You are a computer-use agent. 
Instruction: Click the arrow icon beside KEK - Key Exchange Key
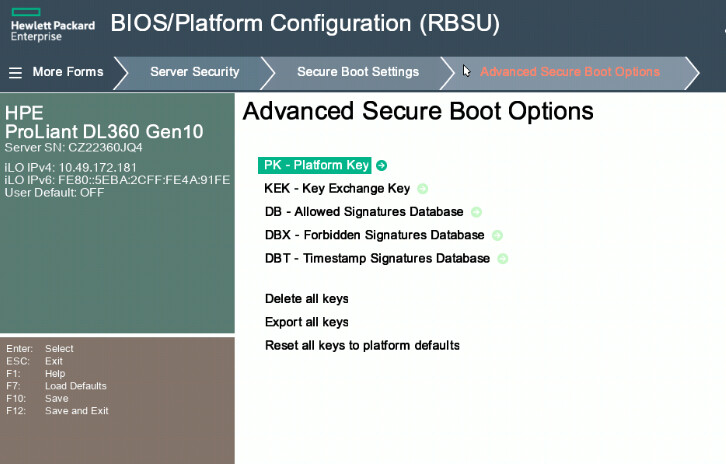pos(423,188)
